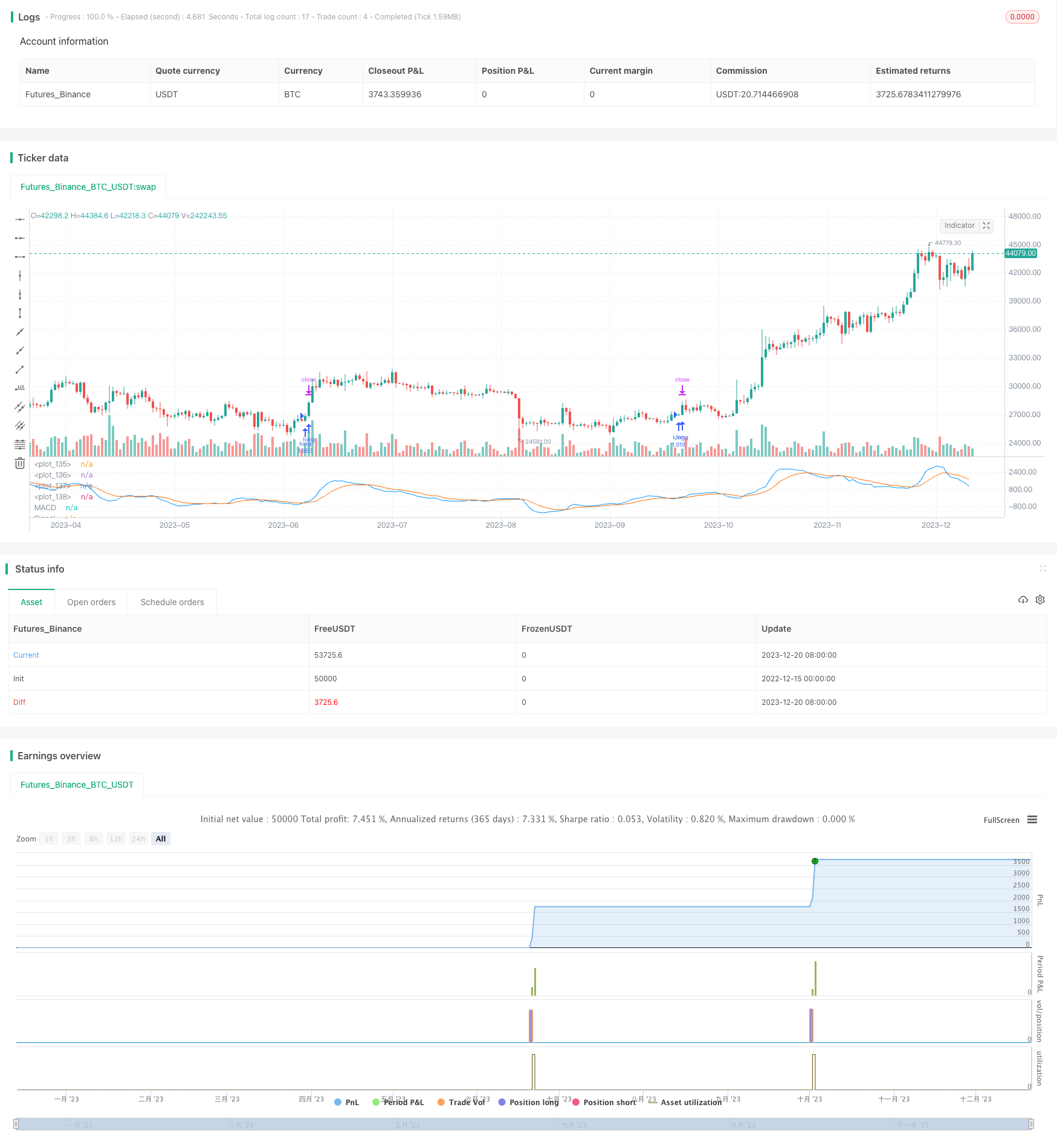This screenshot has width=1057, height=1148.
Task: Switch to the Schedule orders tab
Action: [x=172, y=602]
